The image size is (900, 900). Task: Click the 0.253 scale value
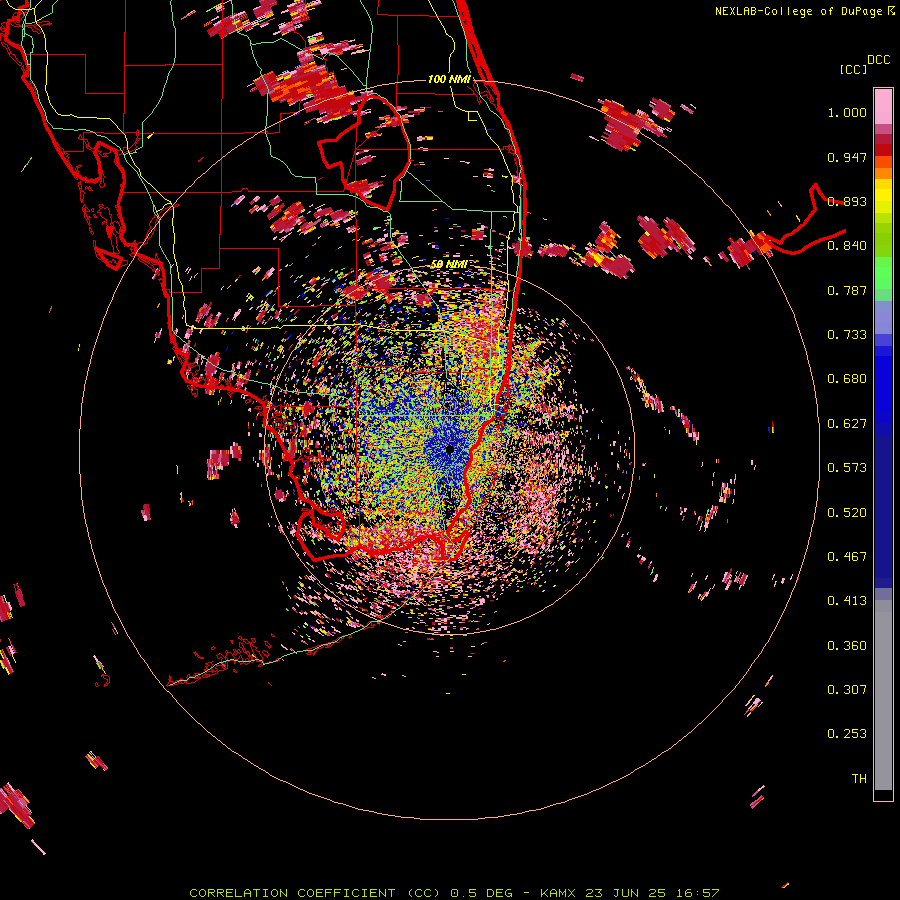[847, 734]
